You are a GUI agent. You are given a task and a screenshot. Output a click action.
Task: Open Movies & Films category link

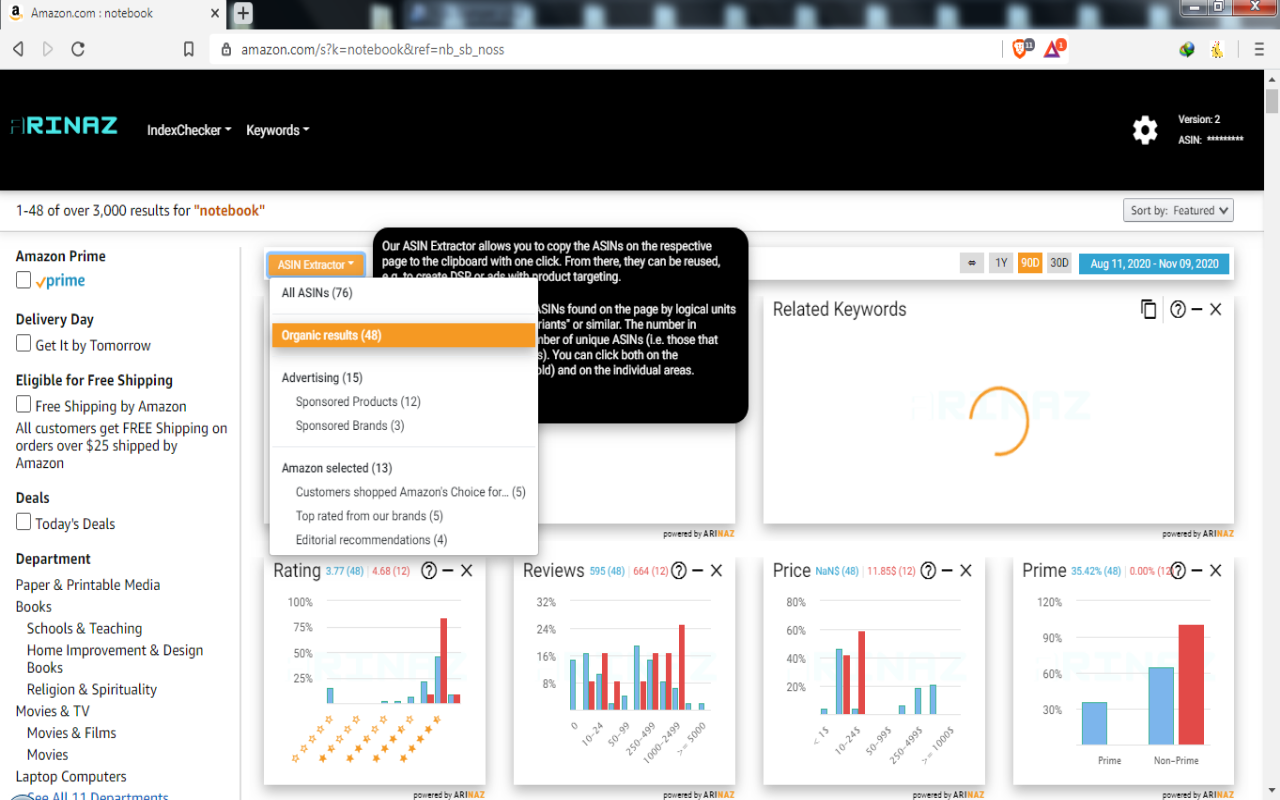point(71,733)
